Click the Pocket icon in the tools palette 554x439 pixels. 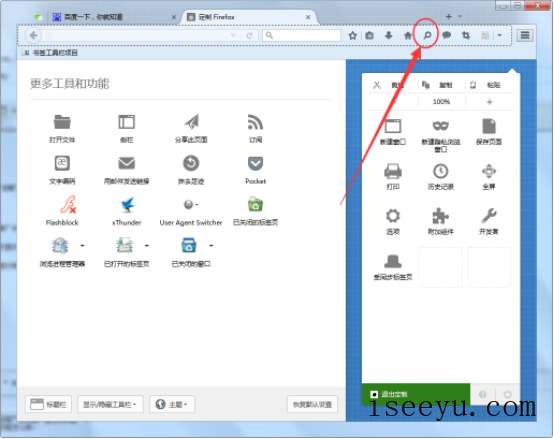[255, 164]
